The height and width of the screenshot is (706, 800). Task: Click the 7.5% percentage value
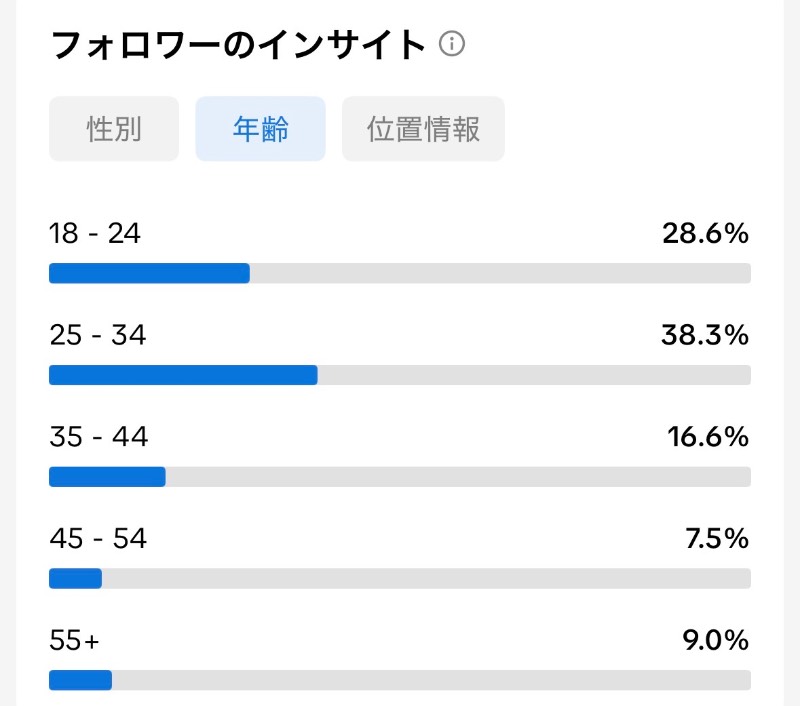(x=716, y=538)
